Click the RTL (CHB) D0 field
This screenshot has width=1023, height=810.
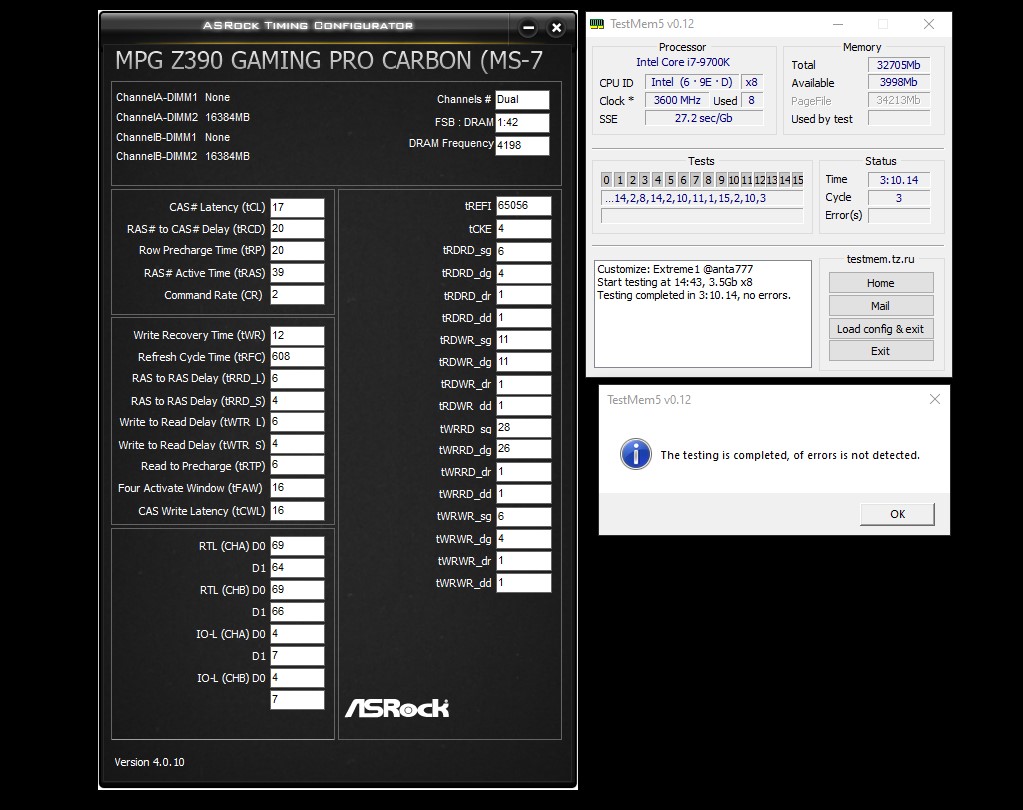click(x=298, y=590)
